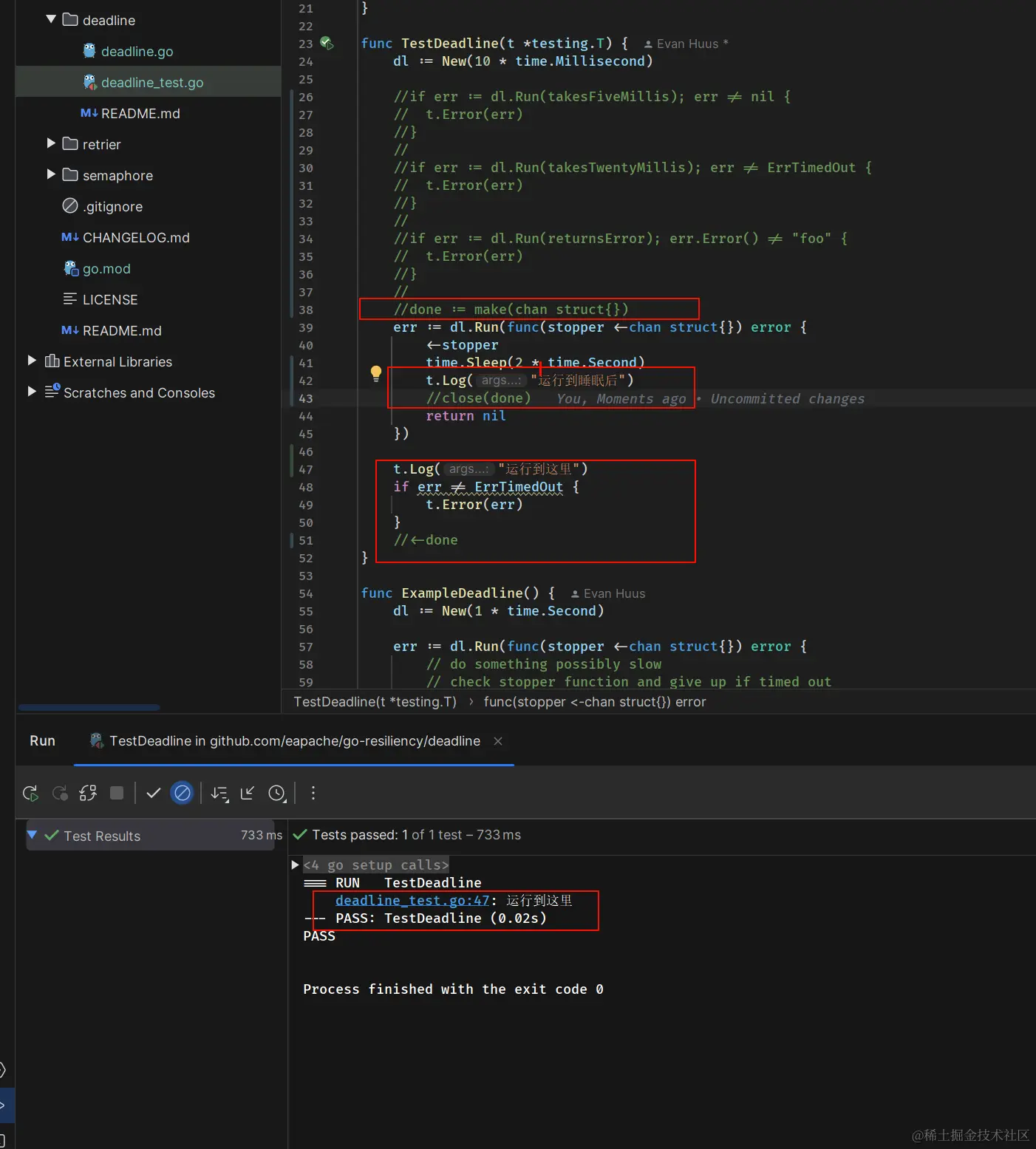
Task: Select the TestDeadline run configuration tab
Action: 295,741
